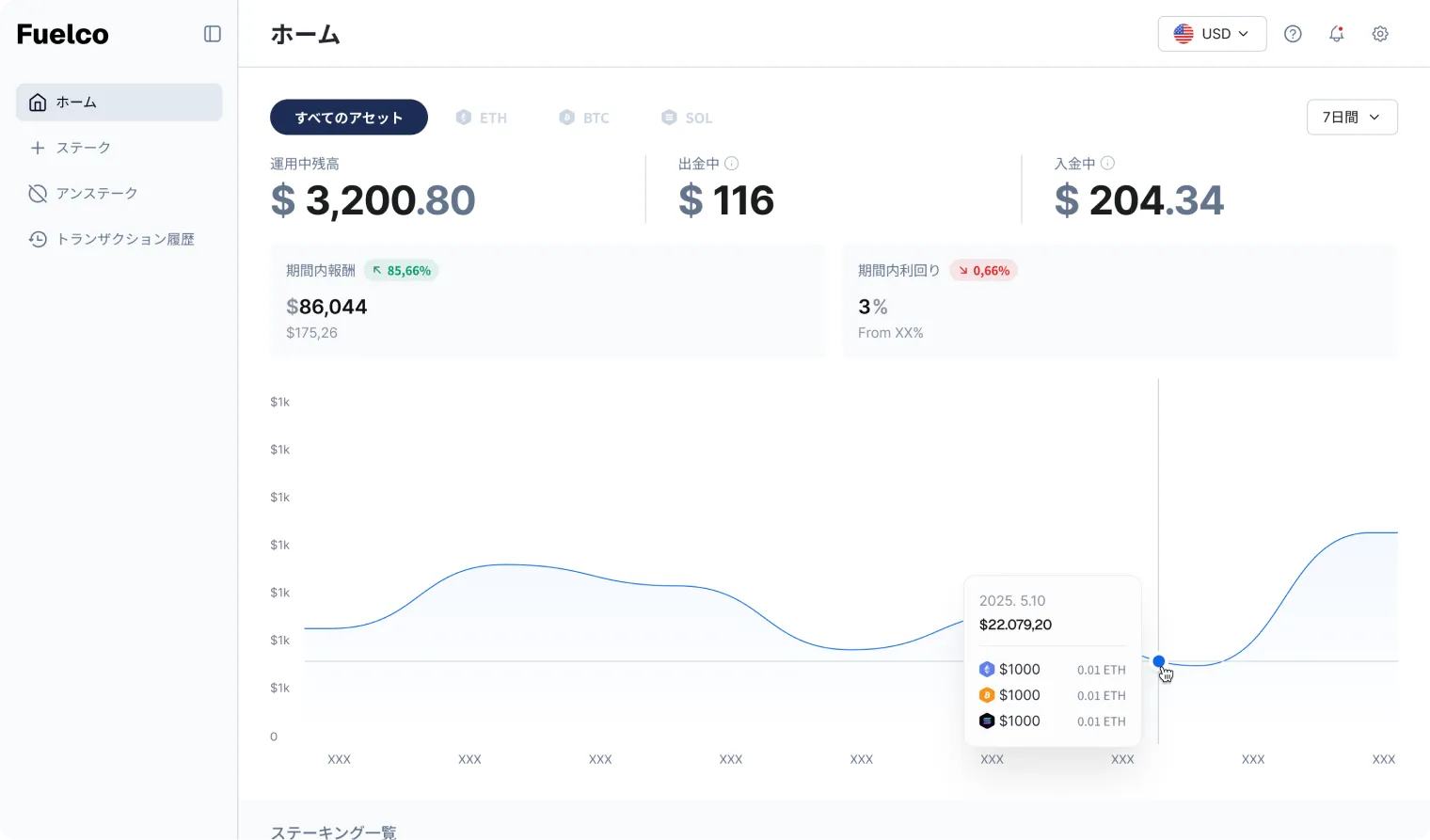
Task: Switch to the ステーク sidebar section
Action: pyautogui.click(x=85, y=148)
